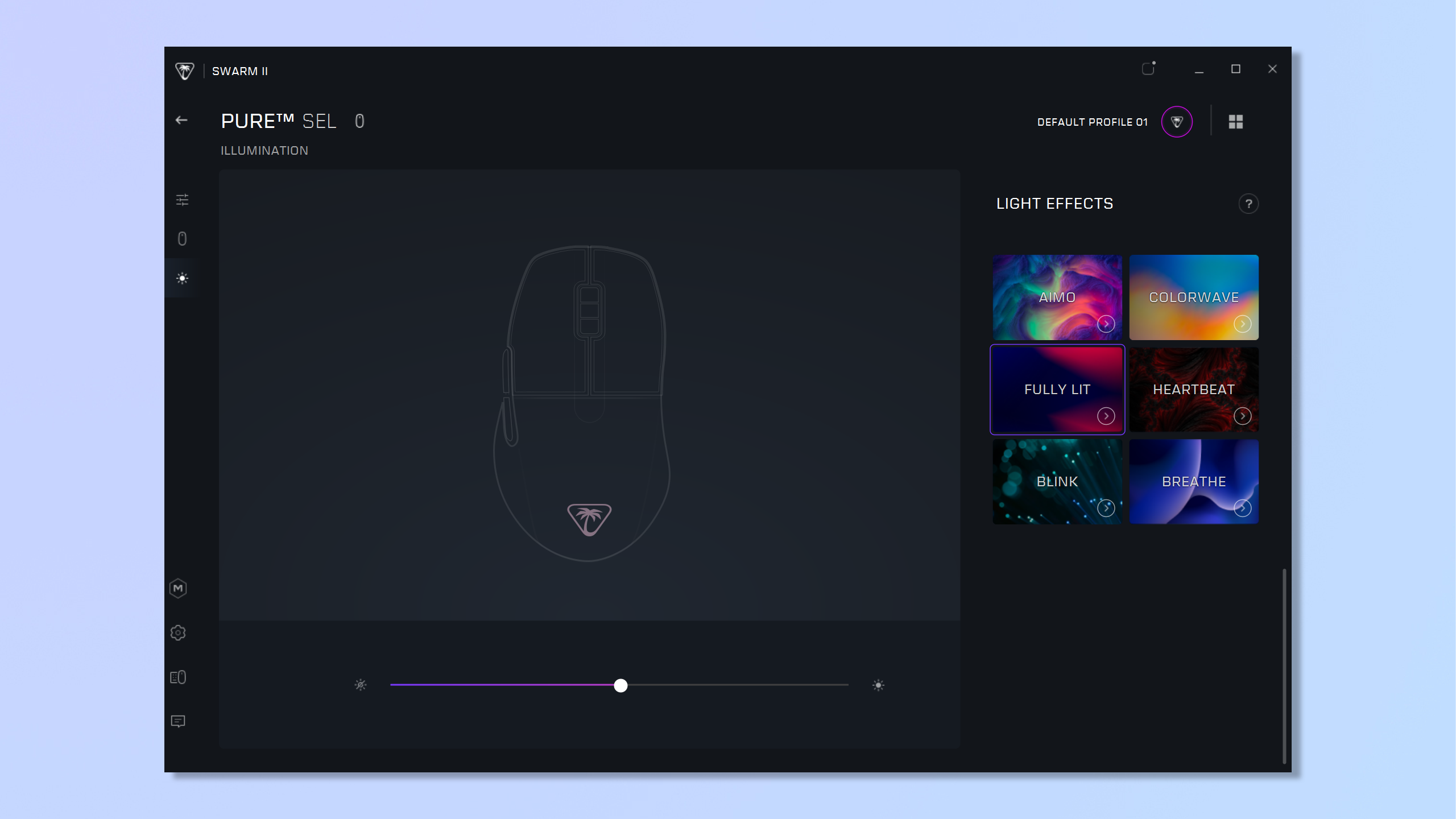
Task: Adjust the brightness slider control
Action: tap(620, 685)
